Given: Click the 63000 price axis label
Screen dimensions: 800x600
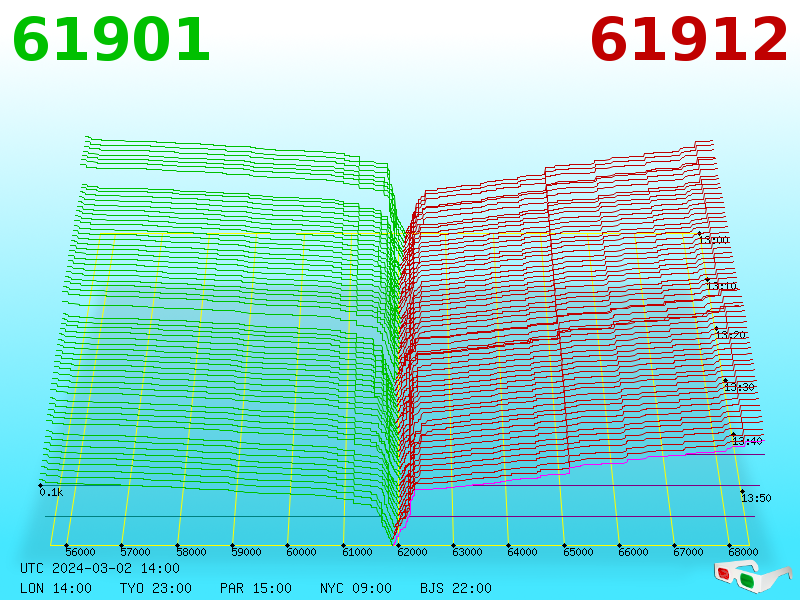Looking at the screenshot, I should click(x=467, y=552).
